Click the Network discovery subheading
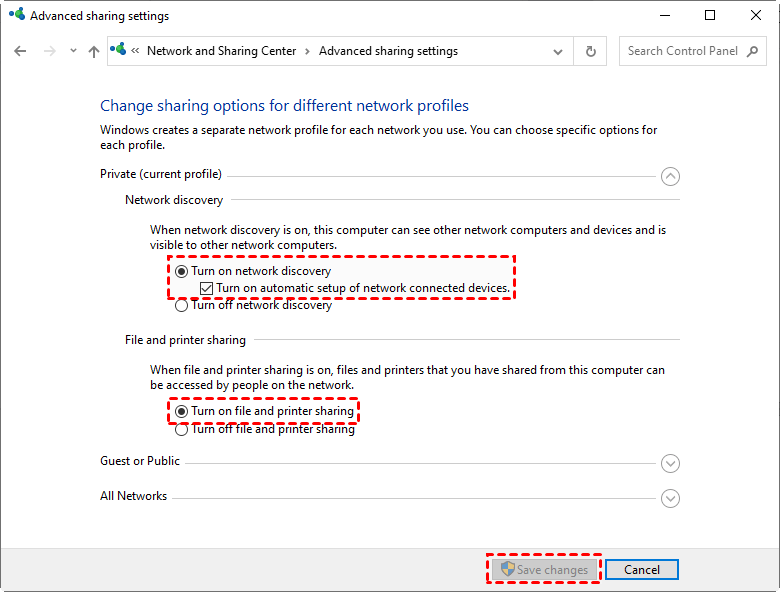The image size is (780, 592). (x=174, y=200)
